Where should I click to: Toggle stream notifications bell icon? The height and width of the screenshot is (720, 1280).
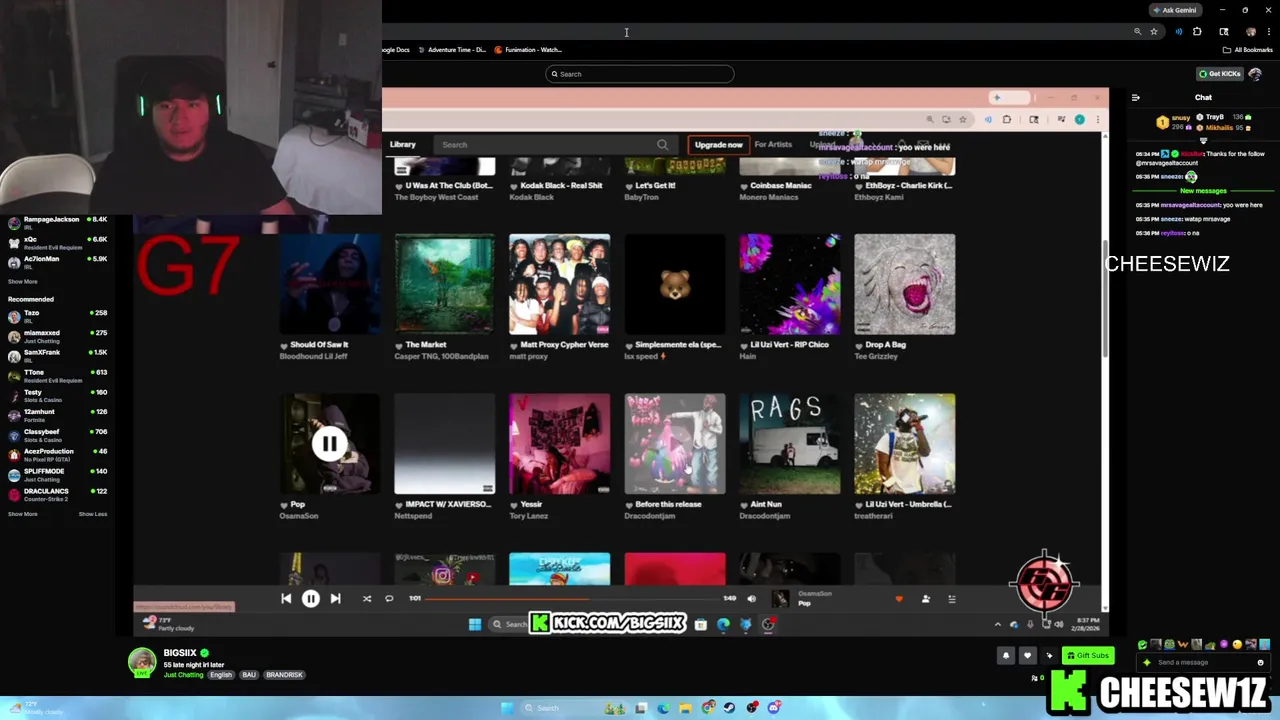1006,656
